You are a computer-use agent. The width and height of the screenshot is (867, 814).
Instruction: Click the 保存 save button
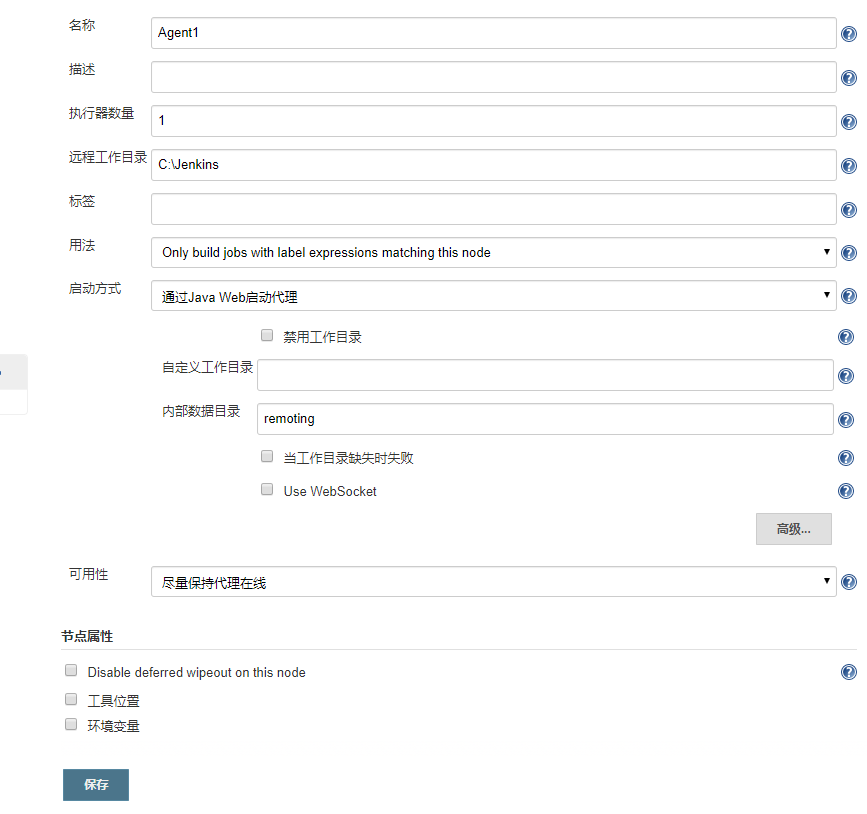(96, 785)
